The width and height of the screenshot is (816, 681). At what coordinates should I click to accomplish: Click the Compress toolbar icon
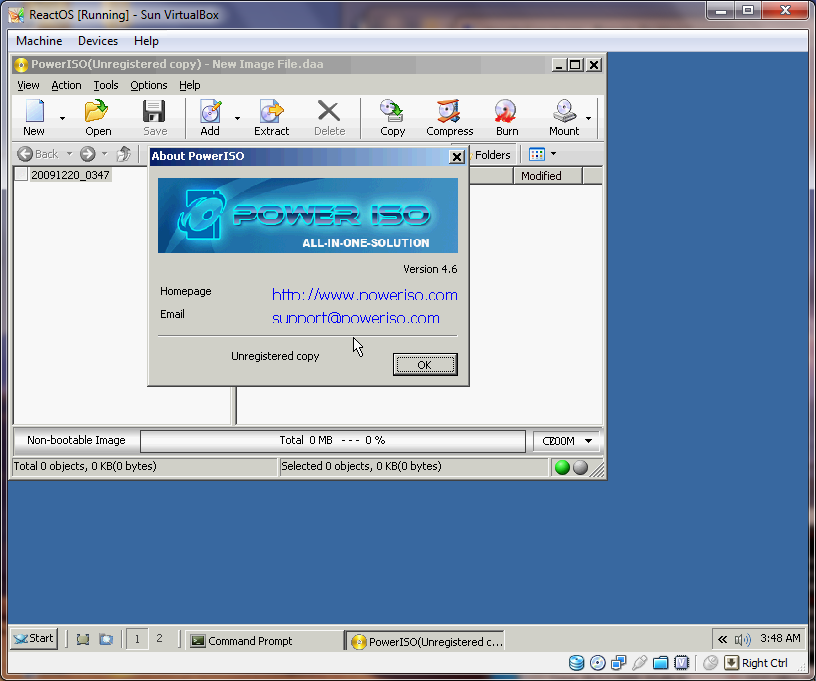click(450, 117)
